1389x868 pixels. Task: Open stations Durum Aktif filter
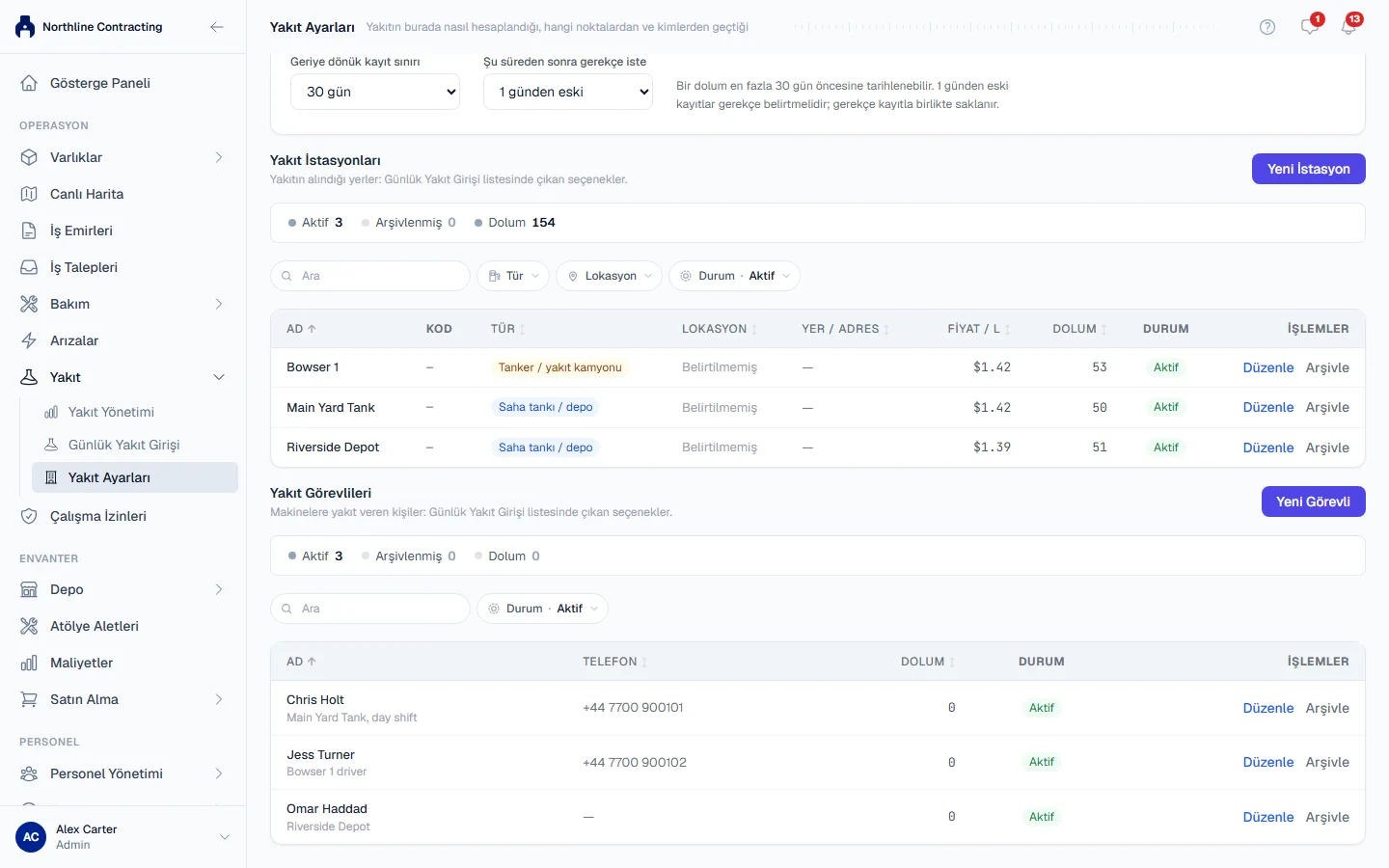735,276
